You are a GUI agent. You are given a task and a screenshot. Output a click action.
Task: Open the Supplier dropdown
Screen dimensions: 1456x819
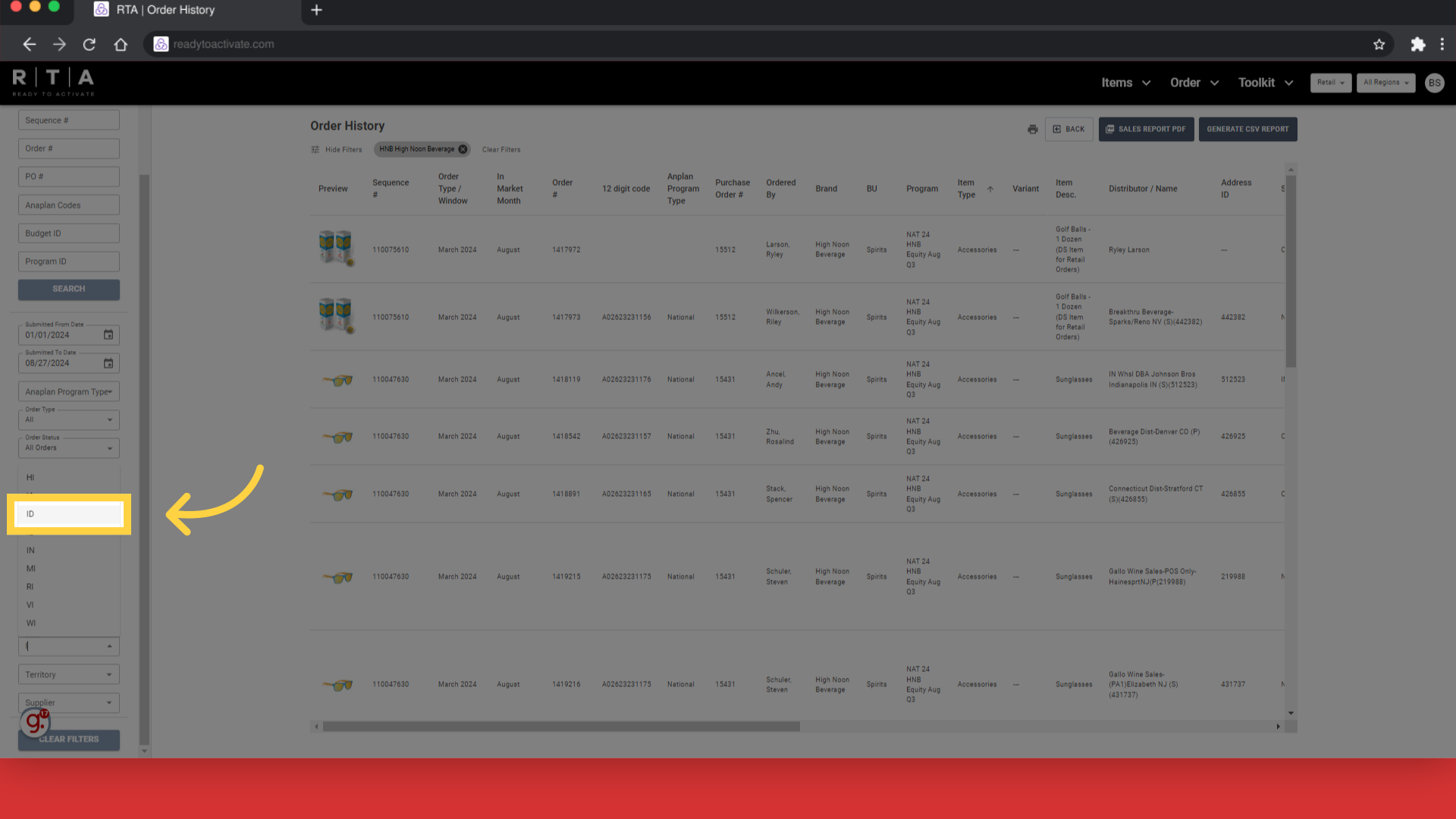coord(69,702)
